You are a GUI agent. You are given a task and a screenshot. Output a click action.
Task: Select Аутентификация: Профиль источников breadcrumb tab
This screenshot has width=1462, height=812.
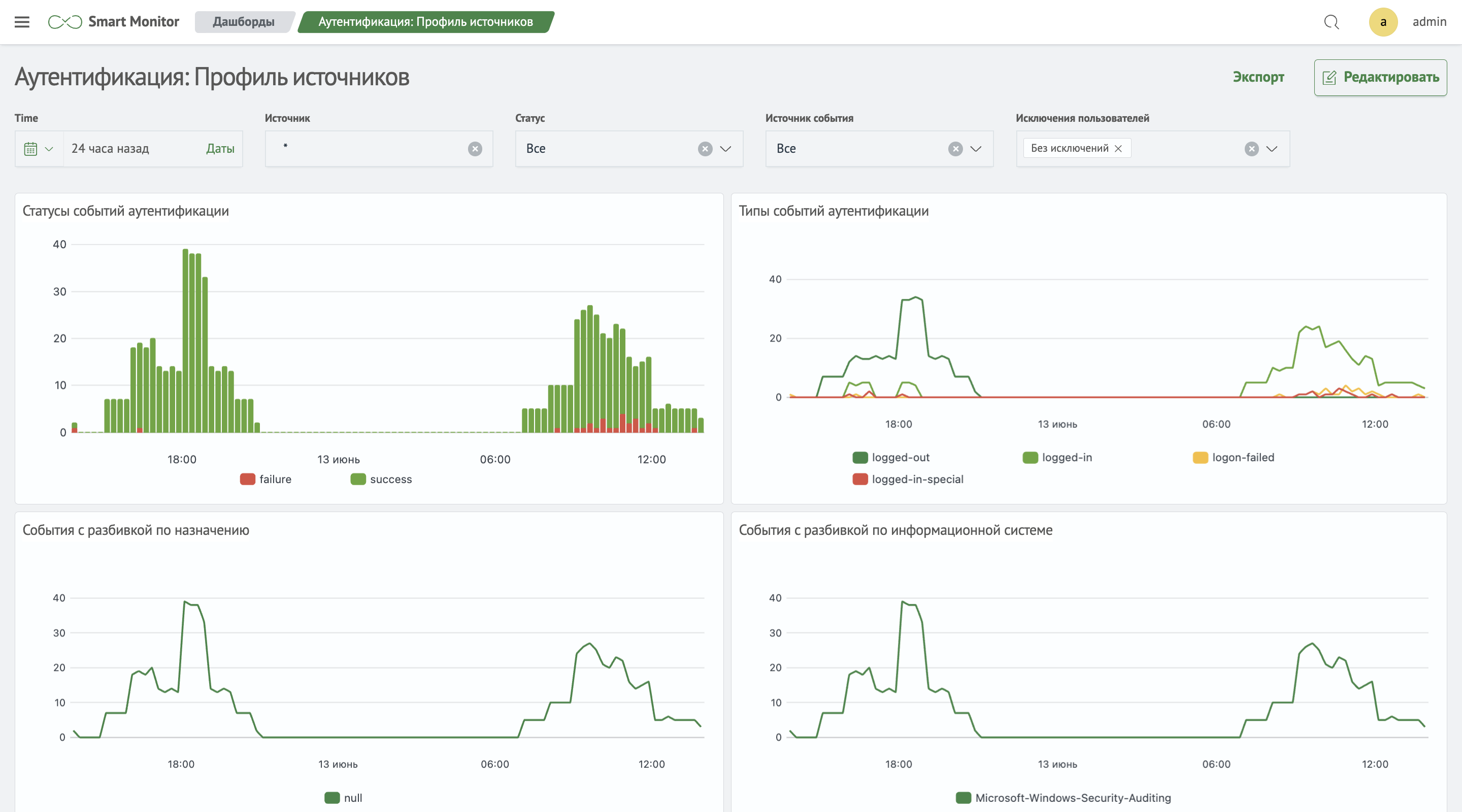pyautogui.click(x=425, y=22)
